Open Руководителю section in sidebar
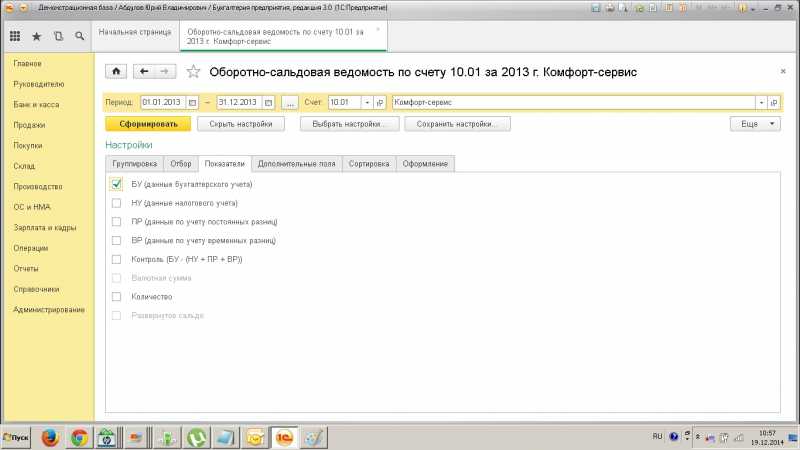Viewport: 800px width, 450px height. 39,84
